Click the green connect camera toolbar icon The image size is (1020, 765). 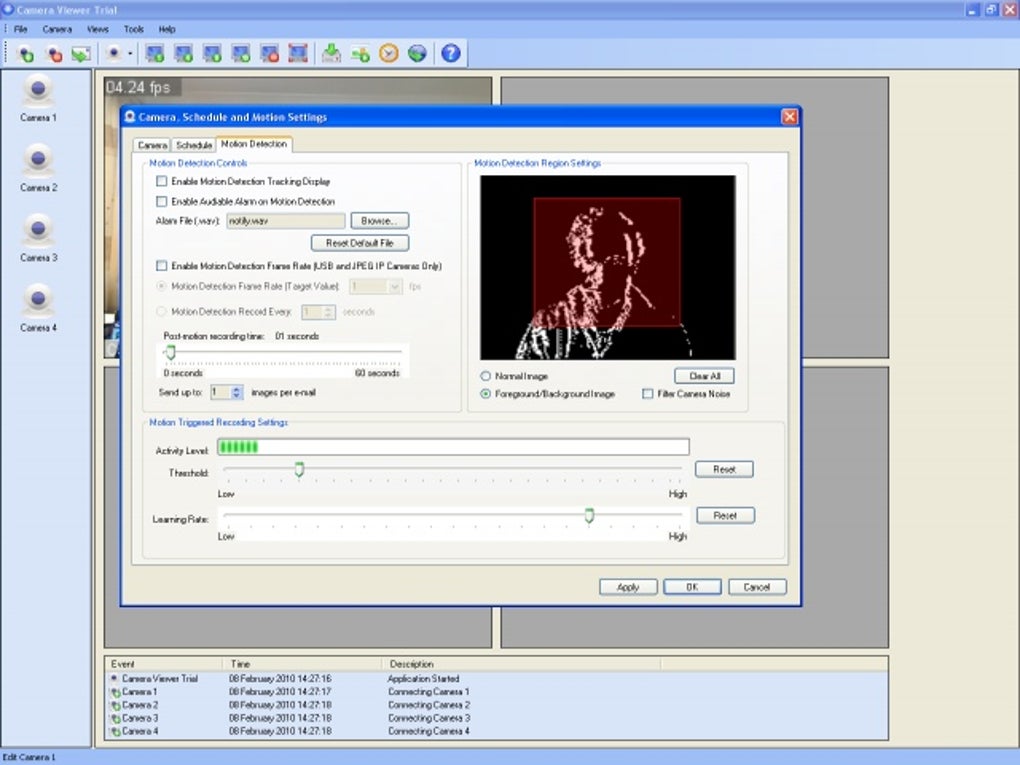(x=26, y=53)
